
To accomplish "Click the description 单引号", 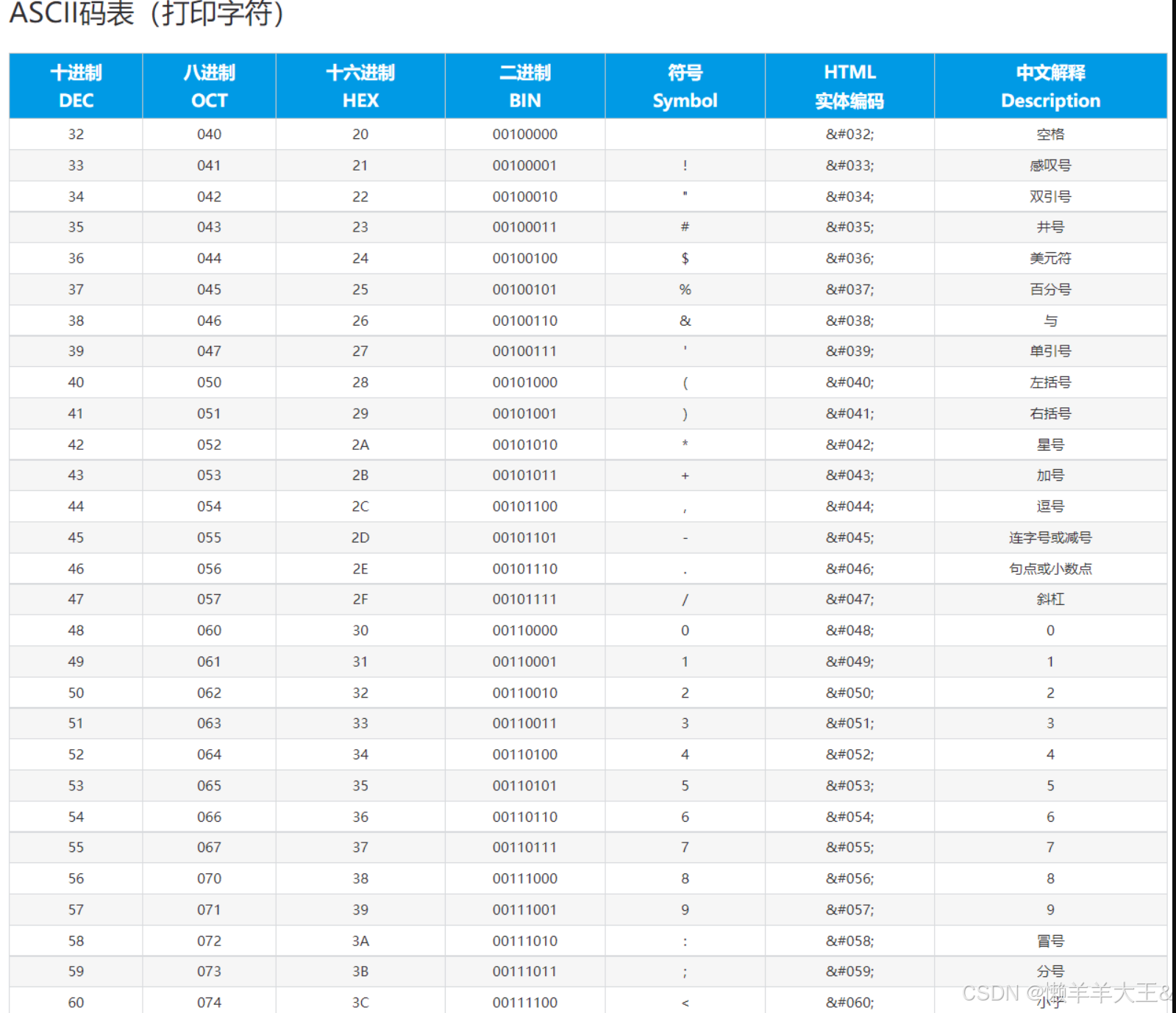I will 1050,351.
